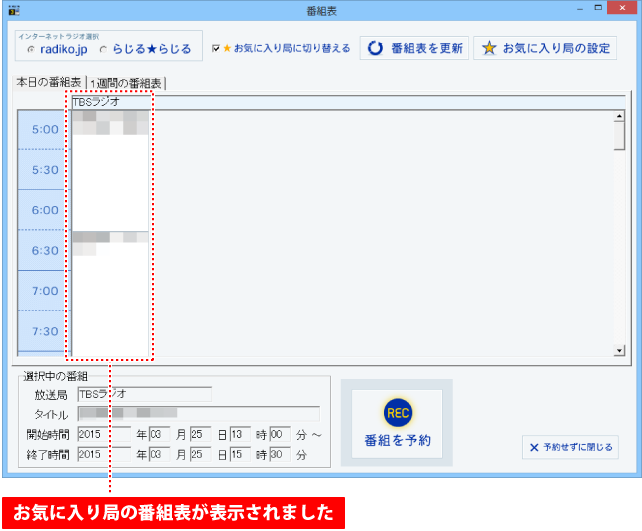
Task: Click the 終了時間 year field
Action: click(x=104, y=454)
